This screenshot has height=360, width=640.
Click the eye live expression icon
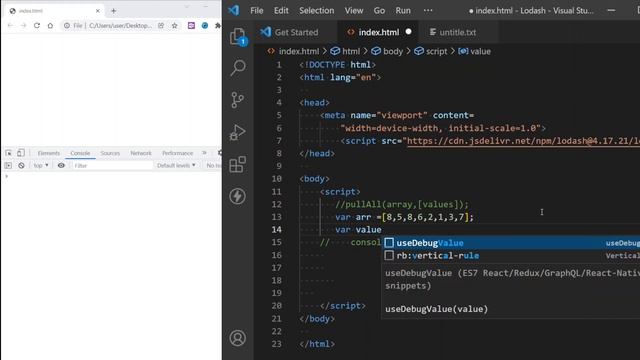pos(61,165)
